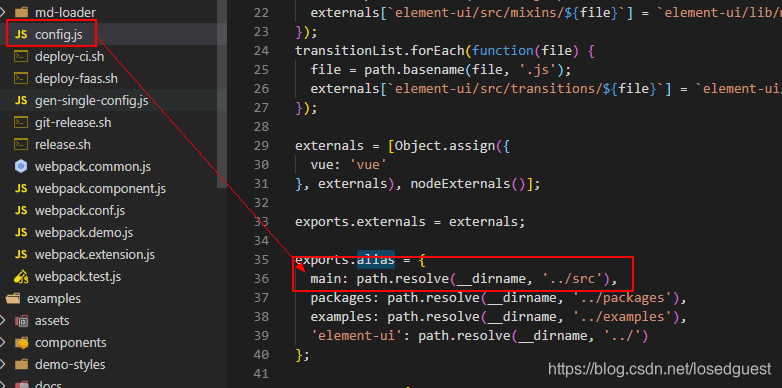Click the shell icon beside deploy-faas.sh
This screenshot has width=782, height=388.
21,78
